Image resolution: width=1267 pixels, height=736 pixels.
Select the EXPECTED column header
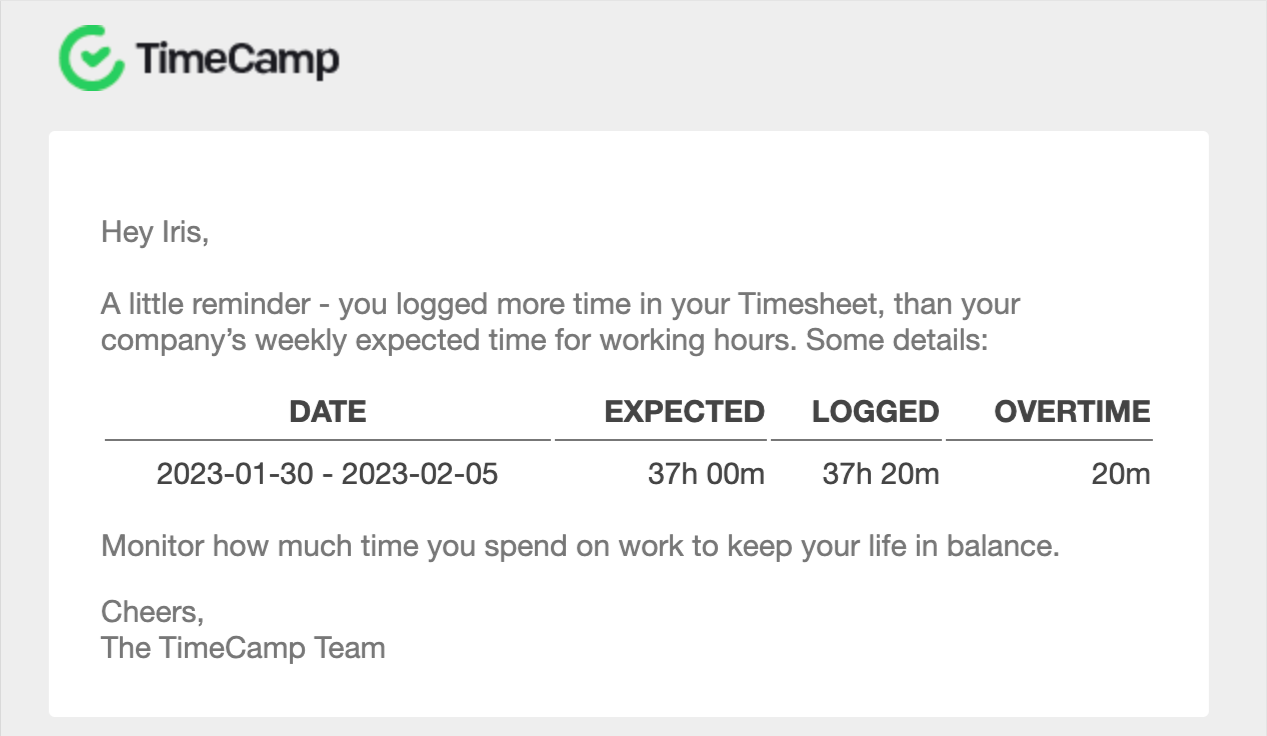tap(685, 411)
